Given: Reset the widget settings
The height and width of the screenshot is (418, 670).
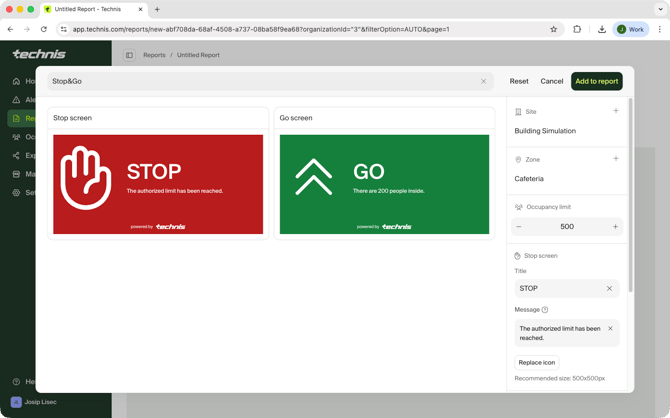Looking at the screenshot, I should 519,81.
